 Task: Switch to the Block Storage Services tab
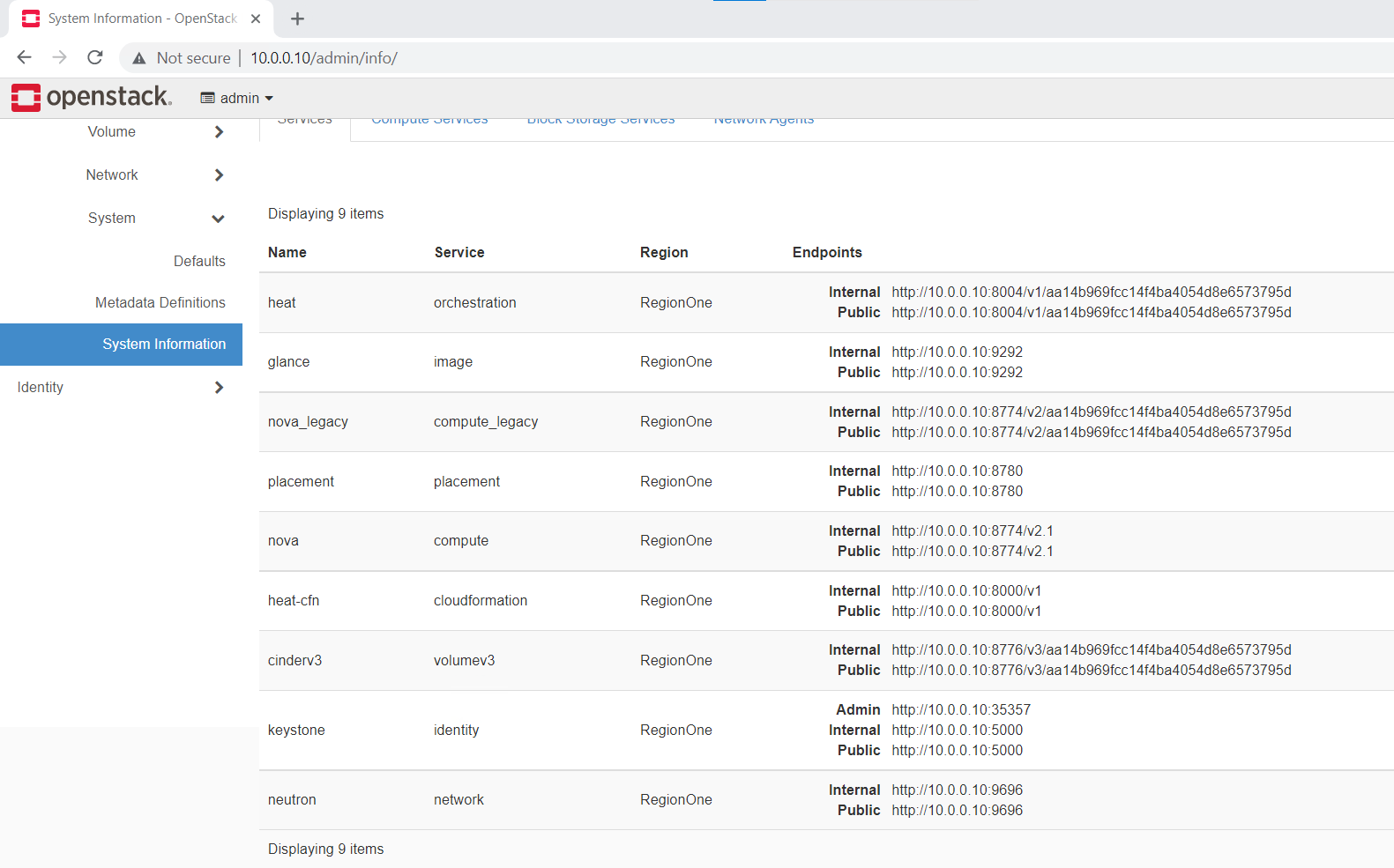pos(600,121)
